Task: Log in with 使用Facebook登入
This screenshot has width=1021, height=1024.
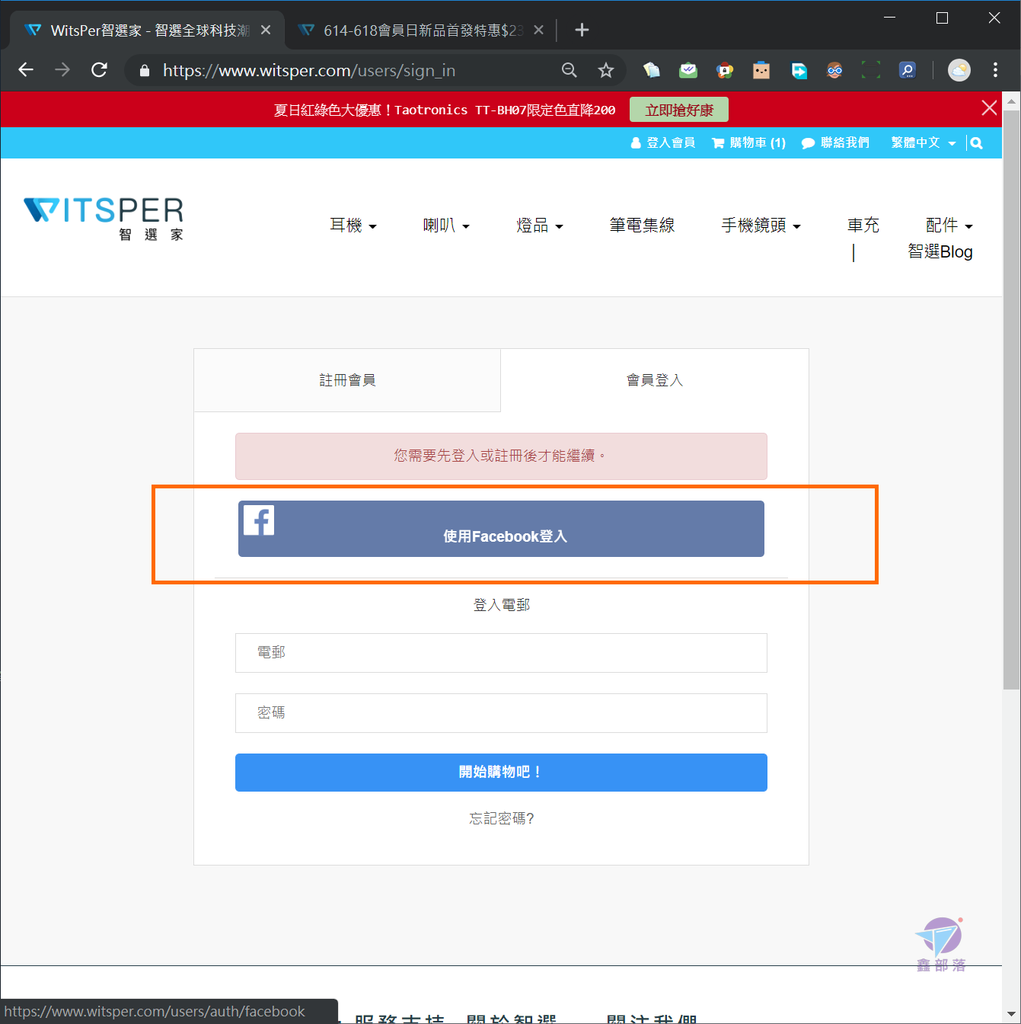Action: click(501, 529)
